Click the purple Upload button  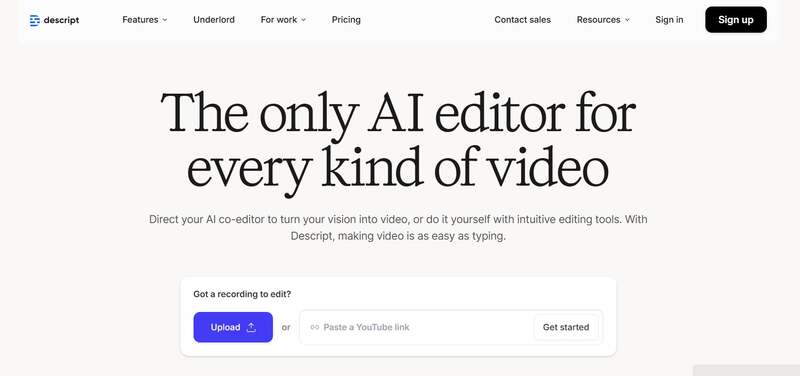233,327
